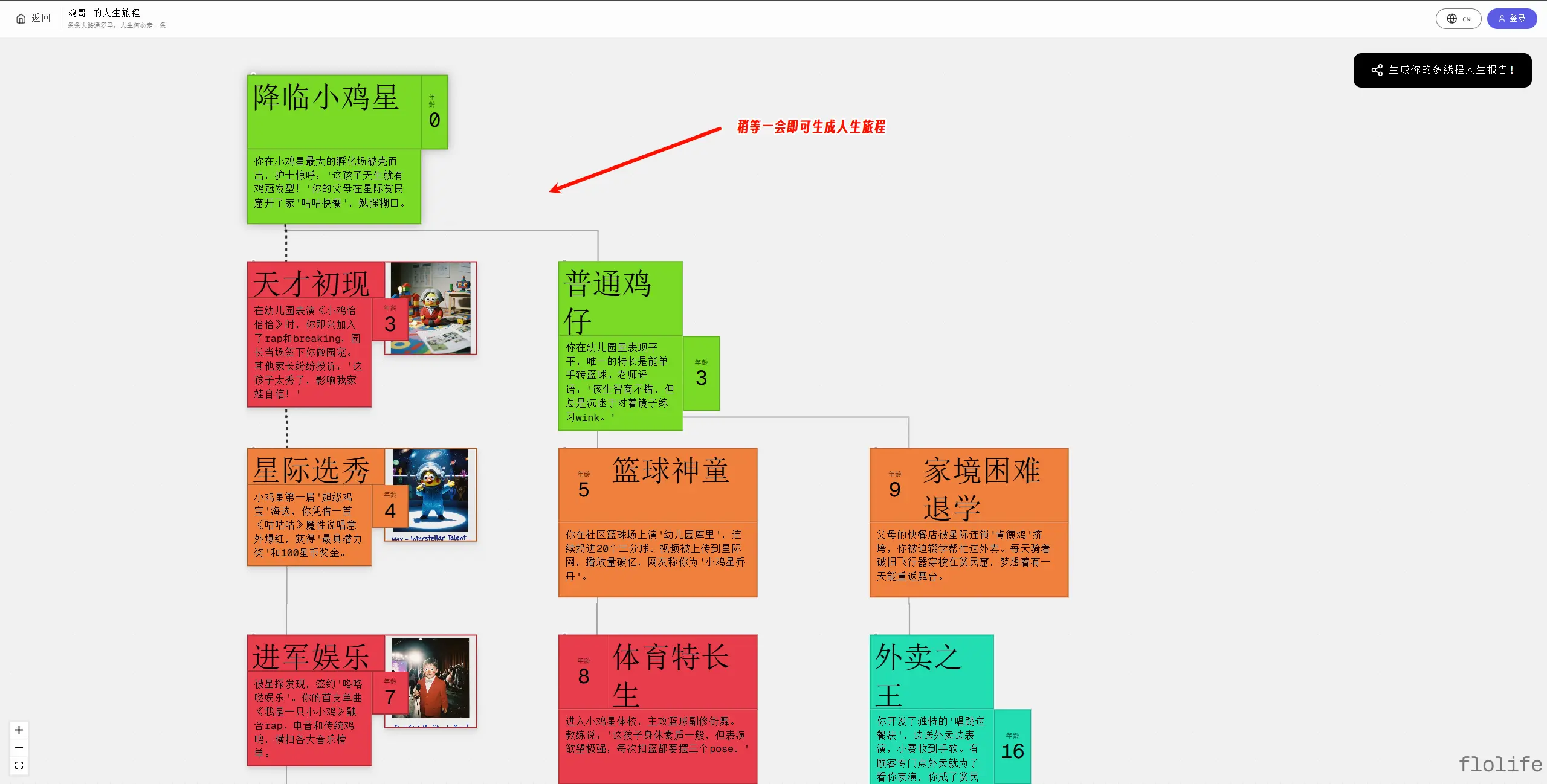
Task: Click the fit view icon
Action: (19, 765)
